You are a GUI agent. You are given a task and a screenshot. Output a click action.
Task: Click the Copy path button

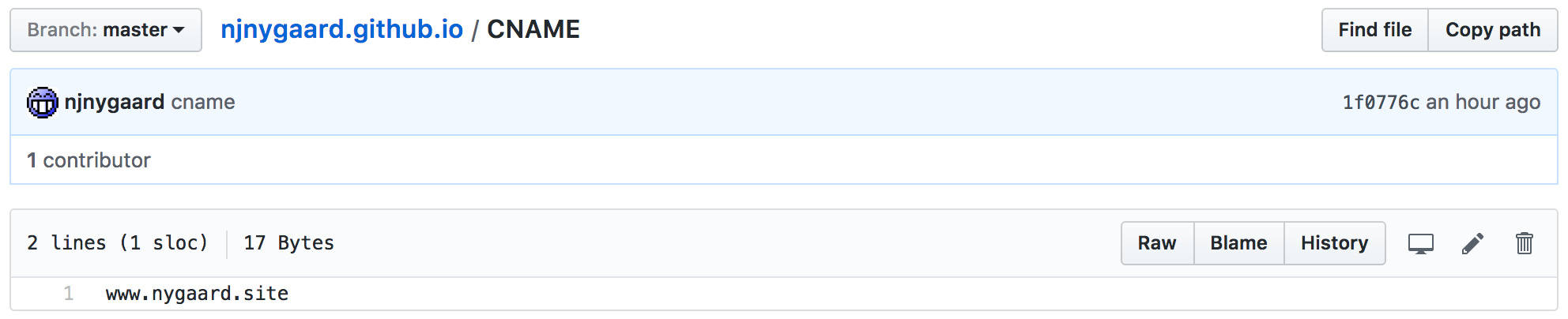(x=1492, y=30)
